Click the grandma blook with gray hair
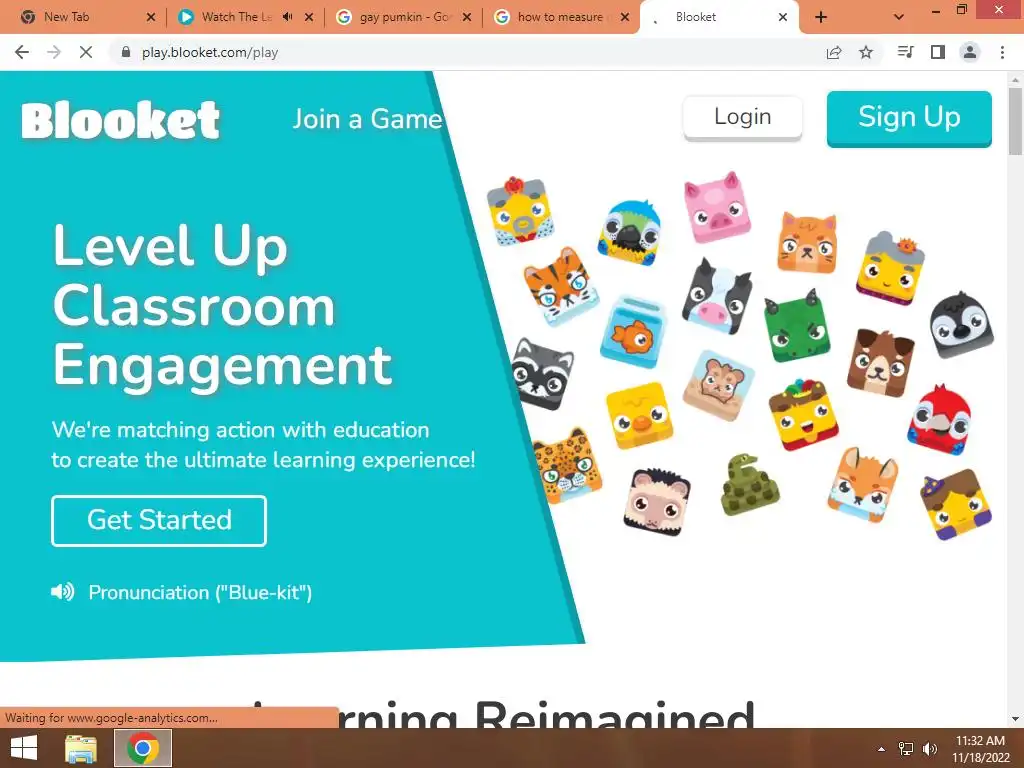 (x=890, y=268)
